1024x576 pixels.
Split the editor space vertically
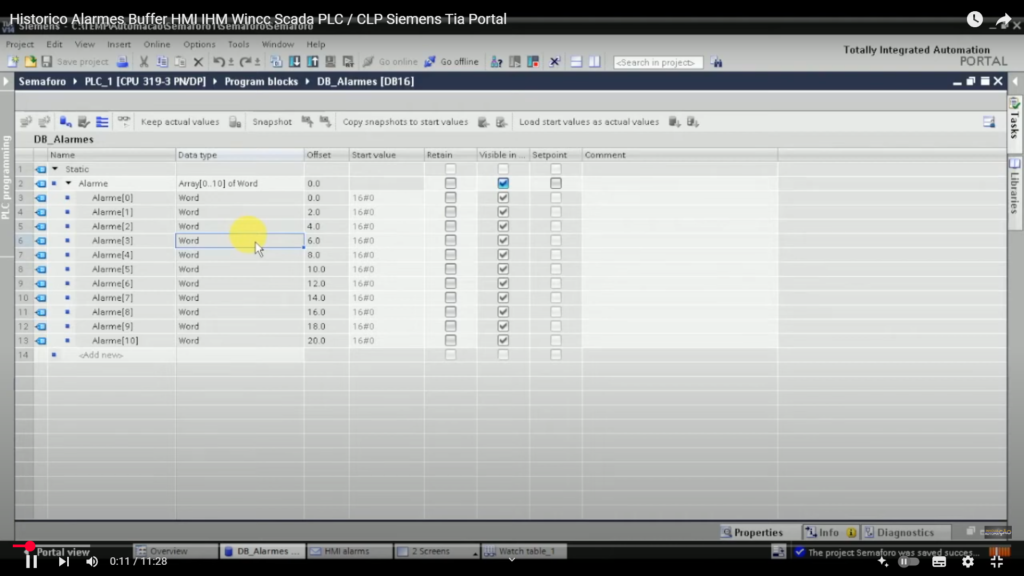(594, 62)
